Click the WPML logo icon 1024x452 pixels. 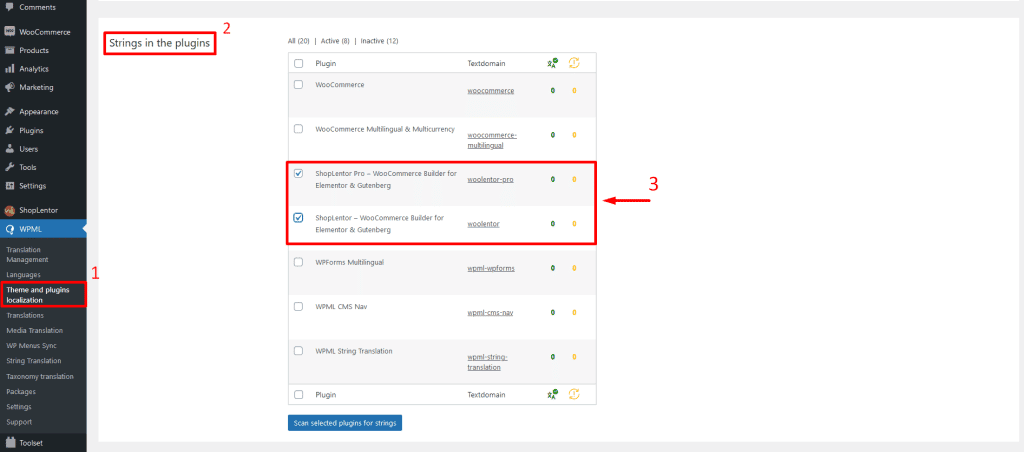pos(9,229)
